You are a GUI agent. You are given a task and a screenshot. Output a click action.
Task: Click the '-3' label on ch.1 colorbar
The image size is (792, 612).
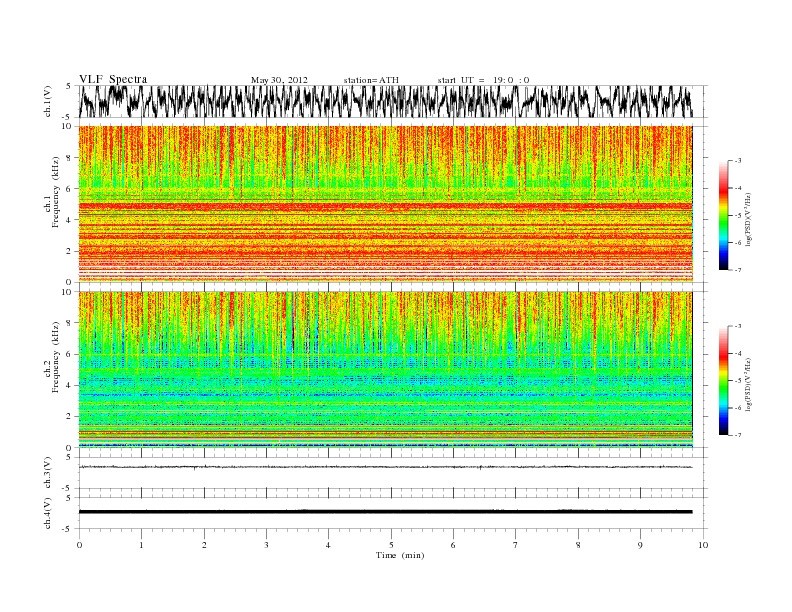tap(738, 161)
